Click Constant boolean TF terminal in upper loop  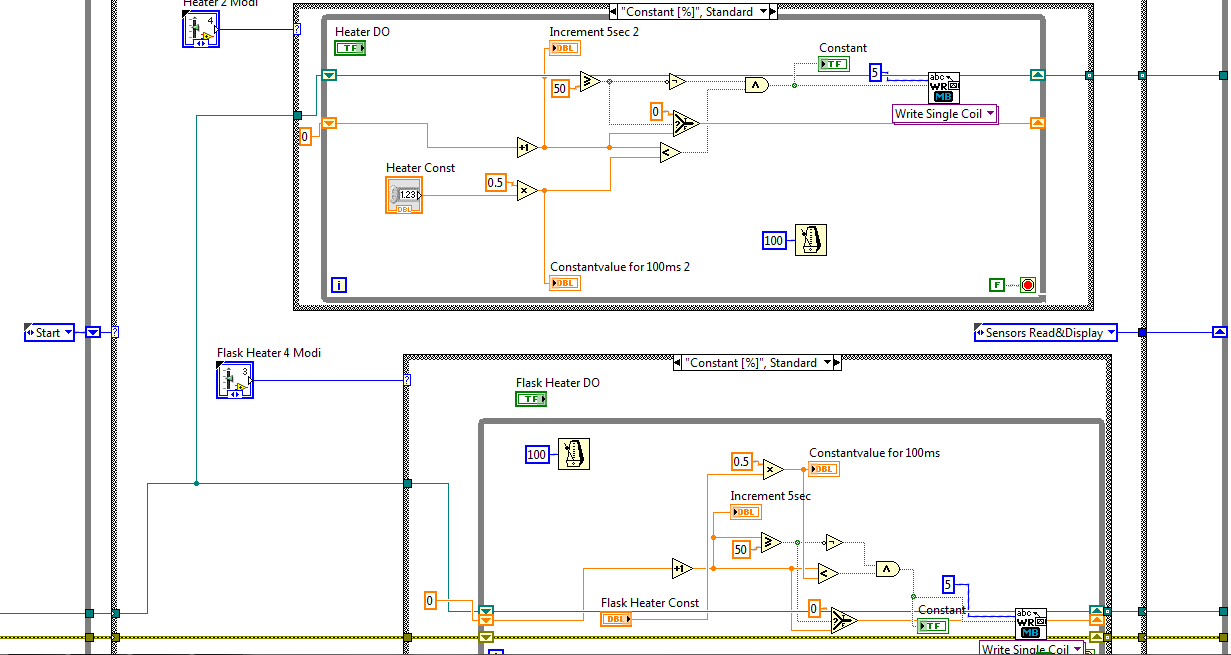(x=834, y=64)
